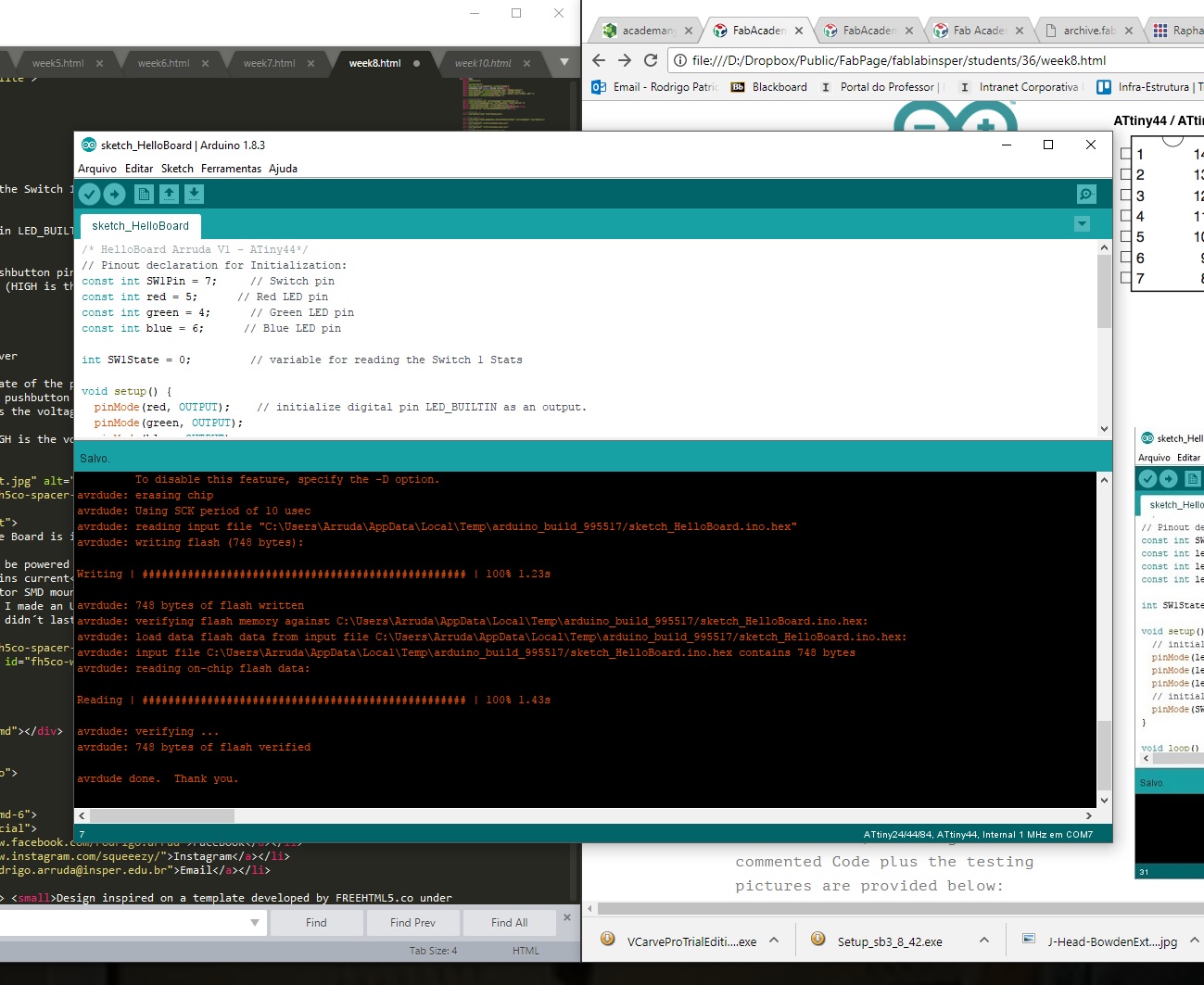
Task: Open the Sketch menu in Arduino
Action: [x=177, y=169]
